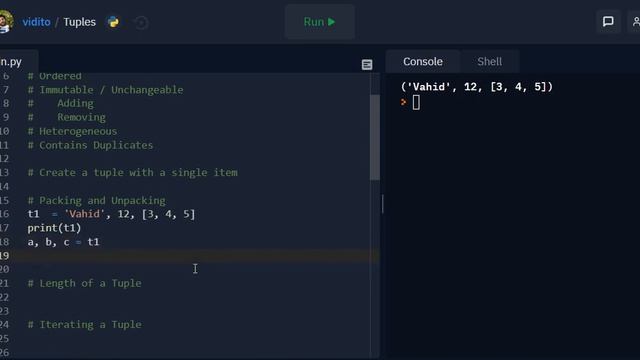Viewport: 640px width, 360px height.
Task: Switch to the Shell tab
Action: [489, 62]
